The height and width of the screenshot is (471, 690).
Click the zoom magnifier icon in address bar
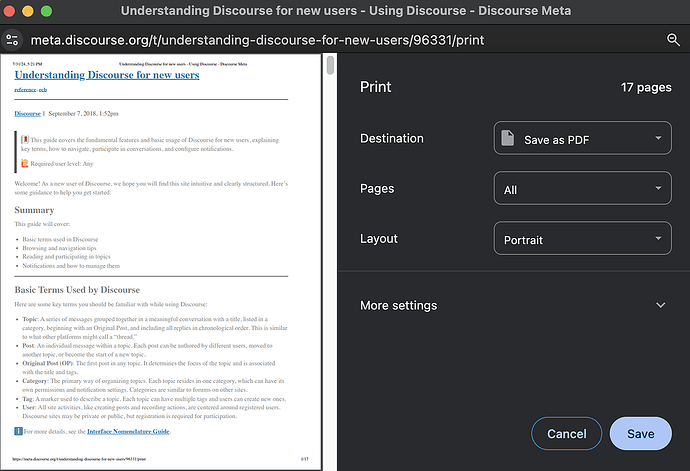[673, 39]
